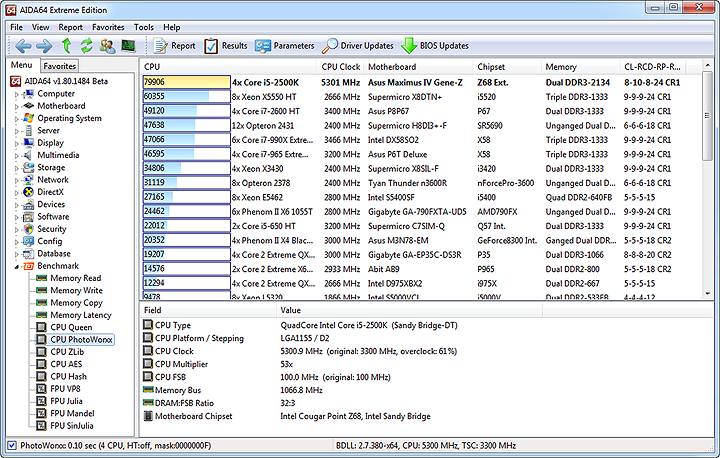Image resolution: width=720 pixels, height=458 pixels.
Task: Sort by the Motherboard column header
Action: pos(418,67)
